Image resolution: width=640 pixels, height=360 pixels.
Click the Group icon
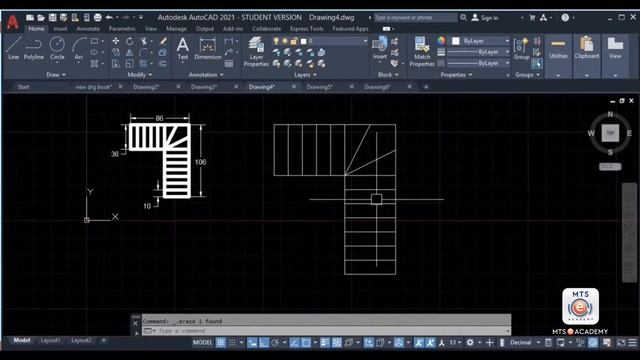click(x=521, y=49)
